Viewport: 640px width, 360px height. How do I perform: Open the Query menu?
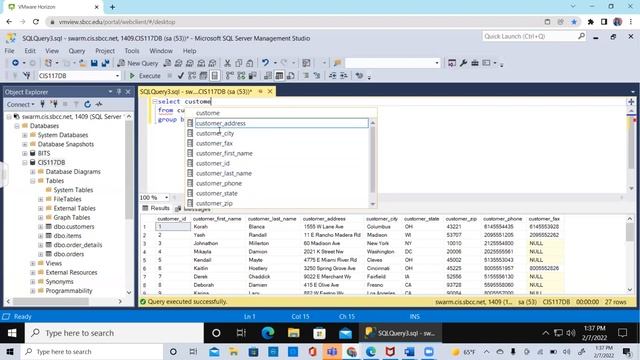[77, 51]
